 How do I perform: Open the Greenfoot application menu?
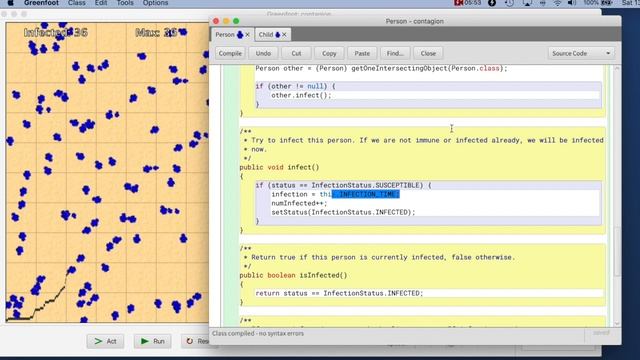click(x=41, y=3)
